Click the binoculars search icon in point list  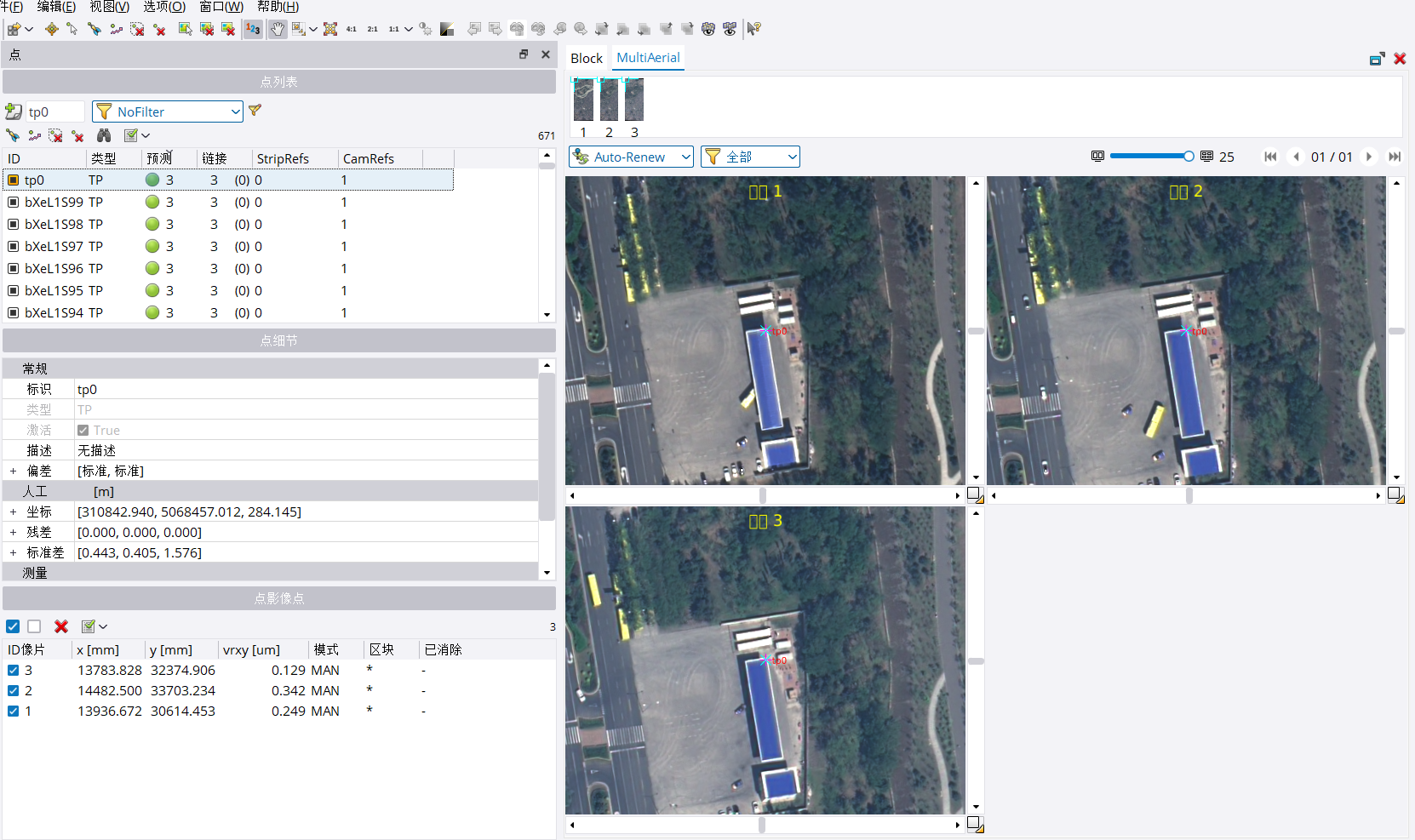click(104, 135)
